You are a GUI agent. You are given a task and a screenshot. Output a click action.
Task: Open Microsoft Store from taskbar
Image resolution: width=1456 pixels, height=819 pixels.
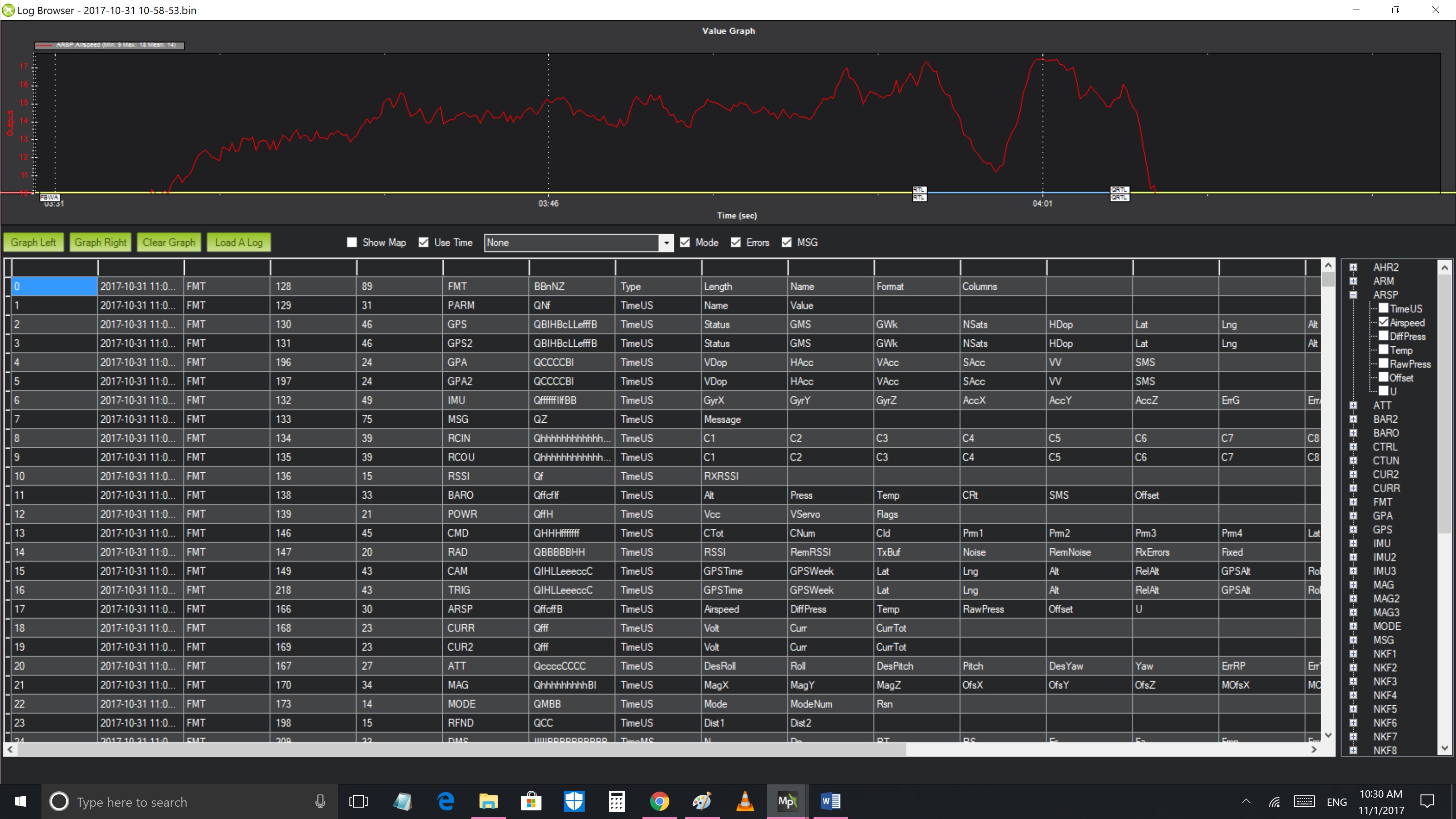coord(531,801)
